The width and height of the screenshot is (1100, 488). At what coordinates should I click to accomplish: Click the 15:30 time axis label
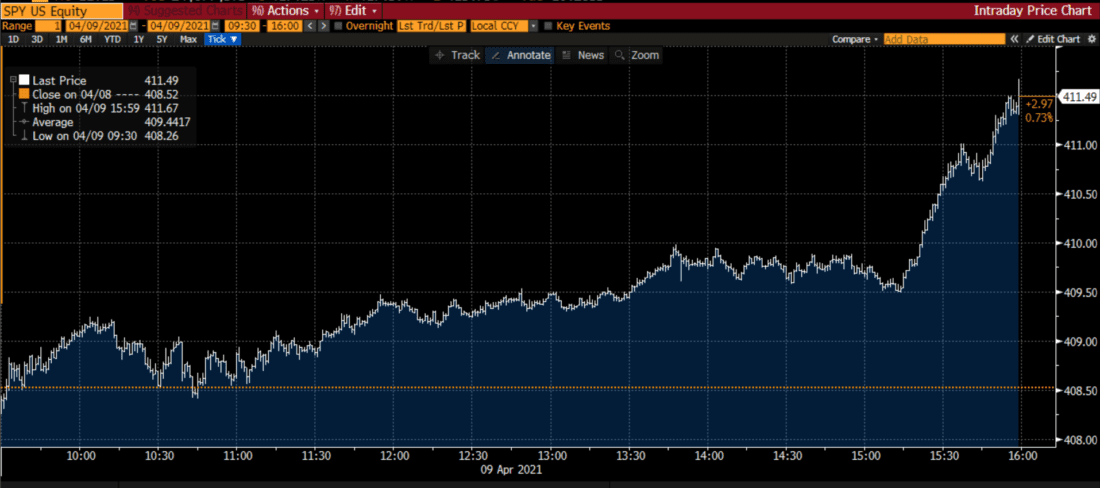click(942, 455)
